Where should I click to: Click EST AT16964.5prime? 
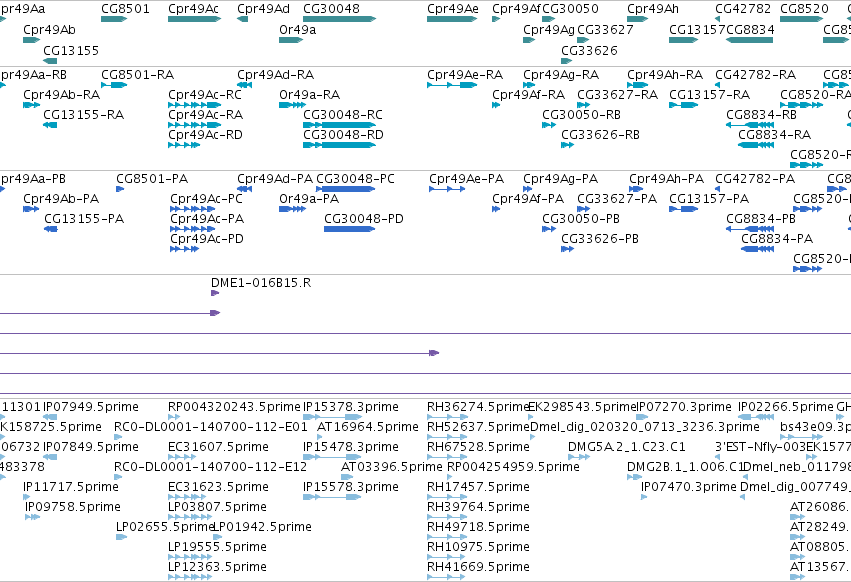pos(367,427)
